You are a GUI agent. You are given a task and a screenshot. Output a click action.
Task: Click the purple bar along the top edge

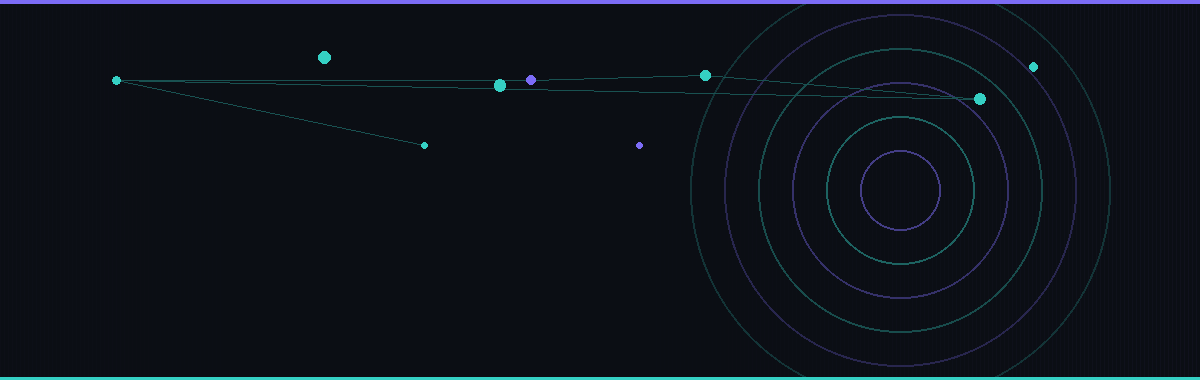[x=600, y=2]
